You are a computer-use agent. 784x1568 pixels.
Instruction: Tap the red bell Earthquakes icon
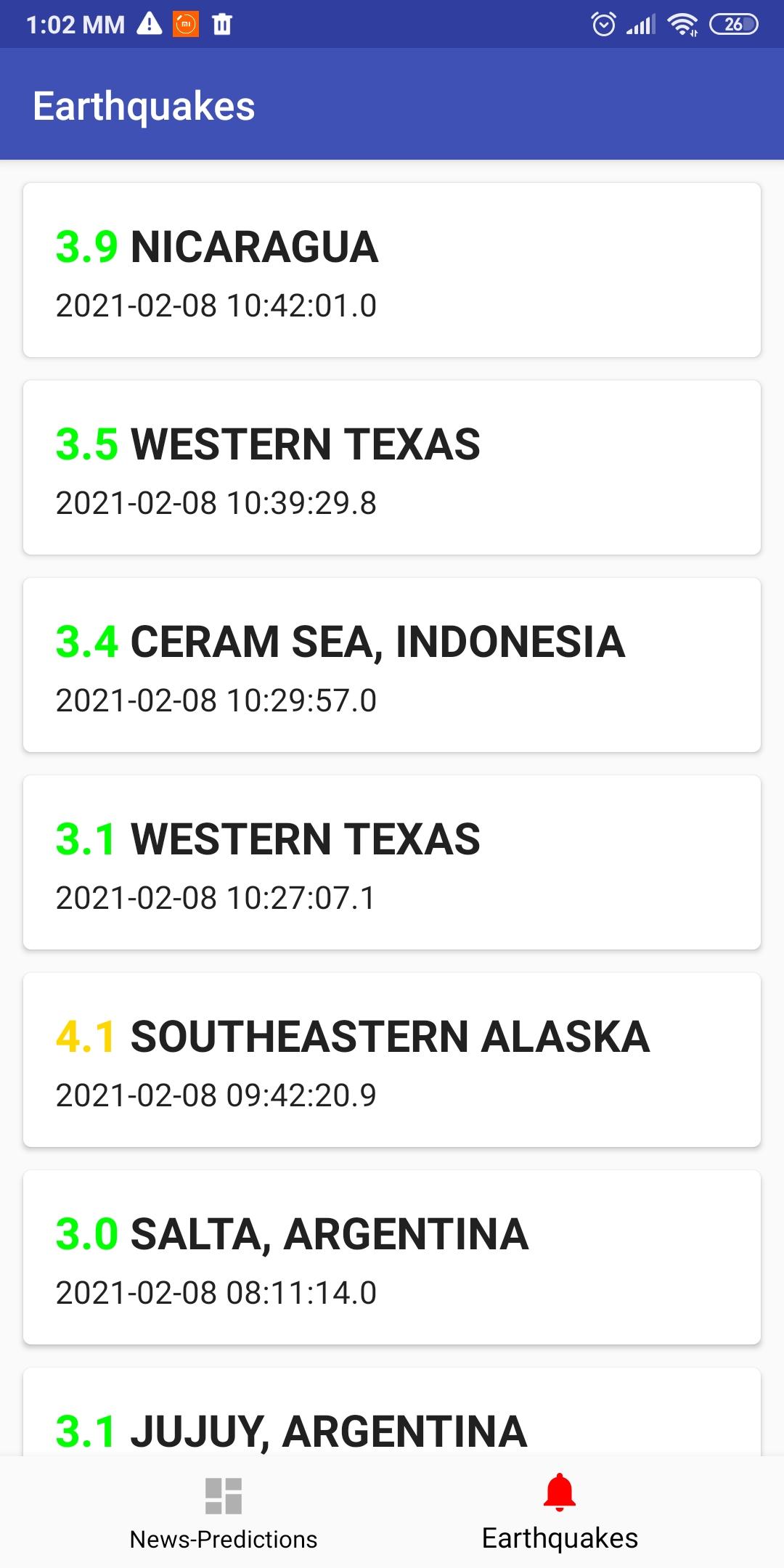559,1493
